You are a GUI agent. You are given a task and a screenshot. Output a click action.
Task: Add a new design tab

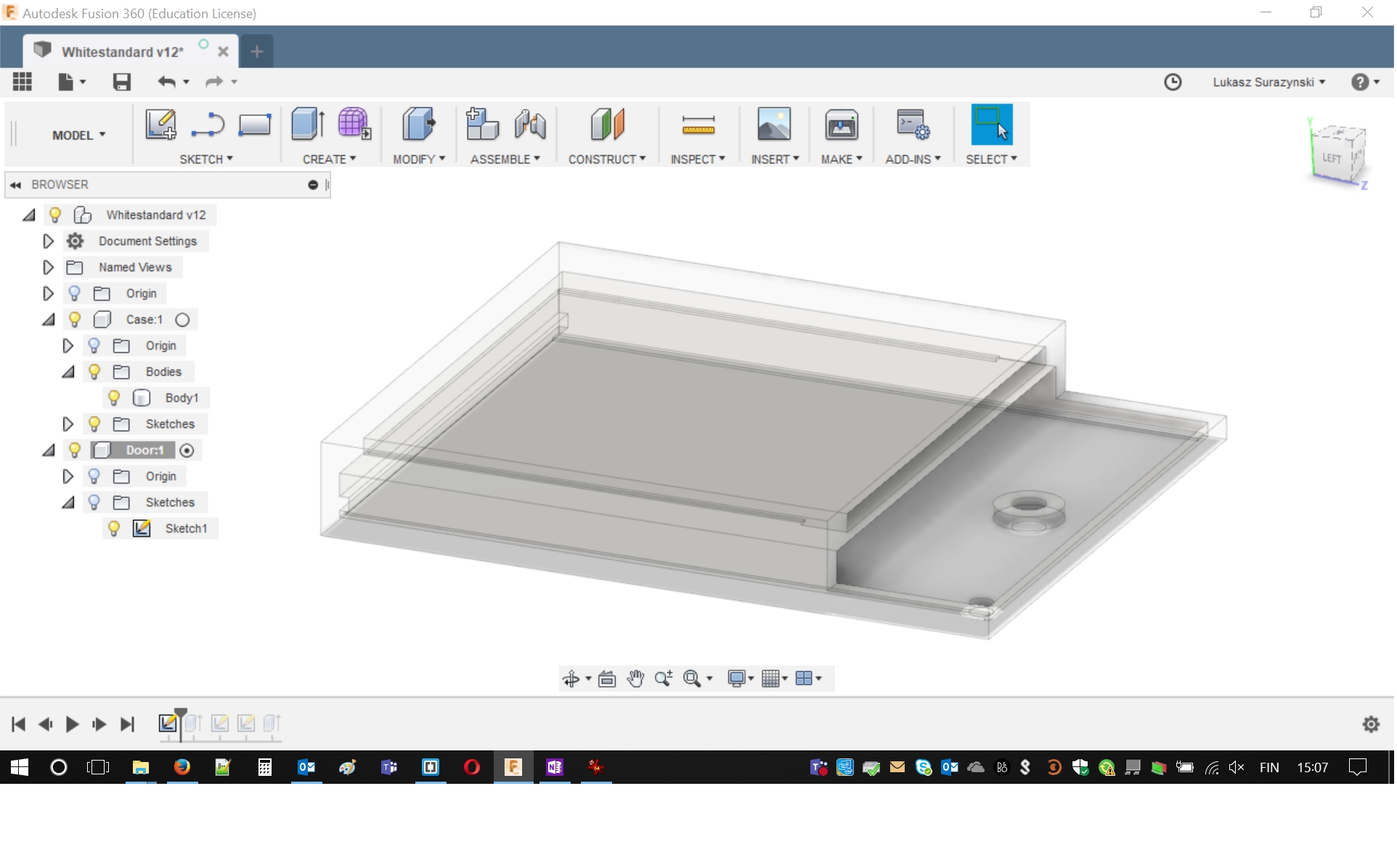(257, 52)
